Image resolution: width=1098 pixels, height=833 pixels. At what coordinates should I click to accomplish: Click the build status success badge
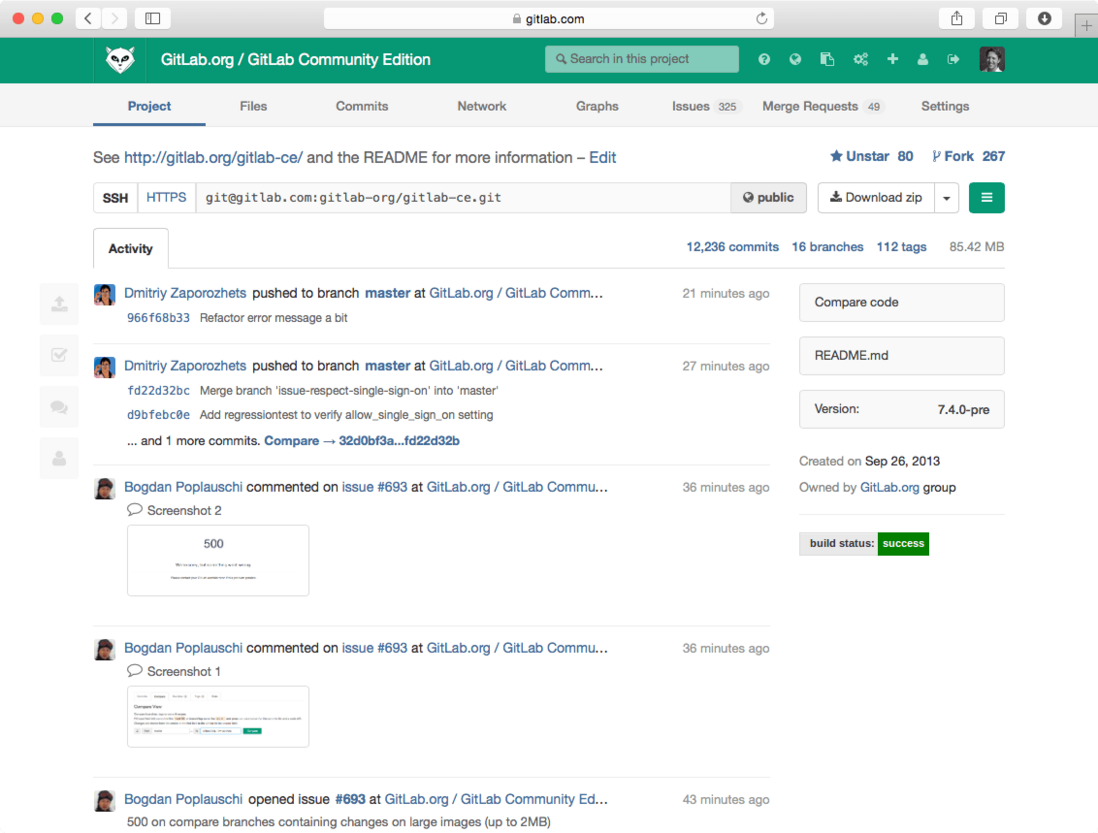coord(864,544)
